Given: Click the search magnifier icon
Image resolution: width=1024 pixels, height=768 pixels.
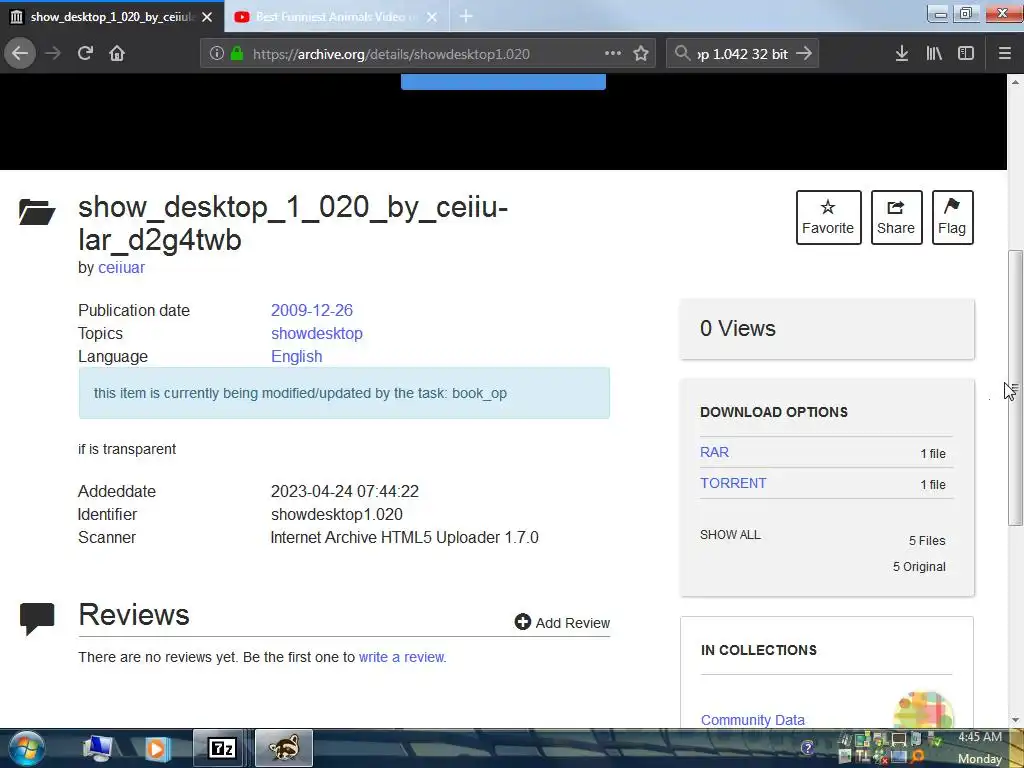Looking at the screenshot, I should click(x=682, y=54).
